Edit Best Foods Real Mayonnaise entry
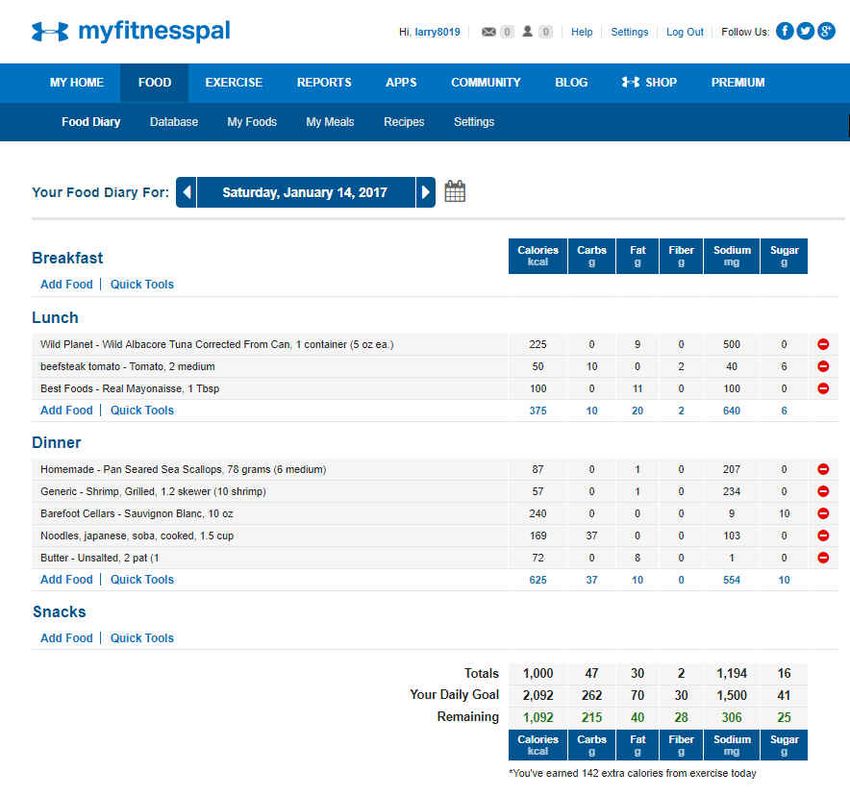Screen dimensions: 850x797 coord(130,389)
